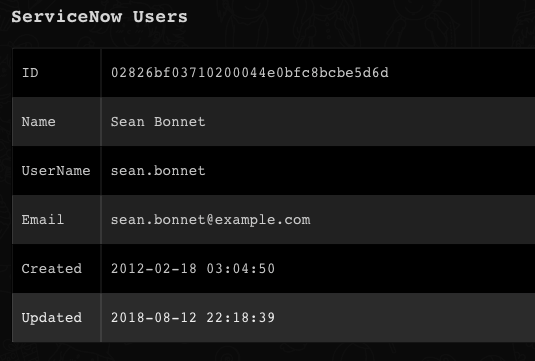Select the UserName label cell

pos(57,171)
